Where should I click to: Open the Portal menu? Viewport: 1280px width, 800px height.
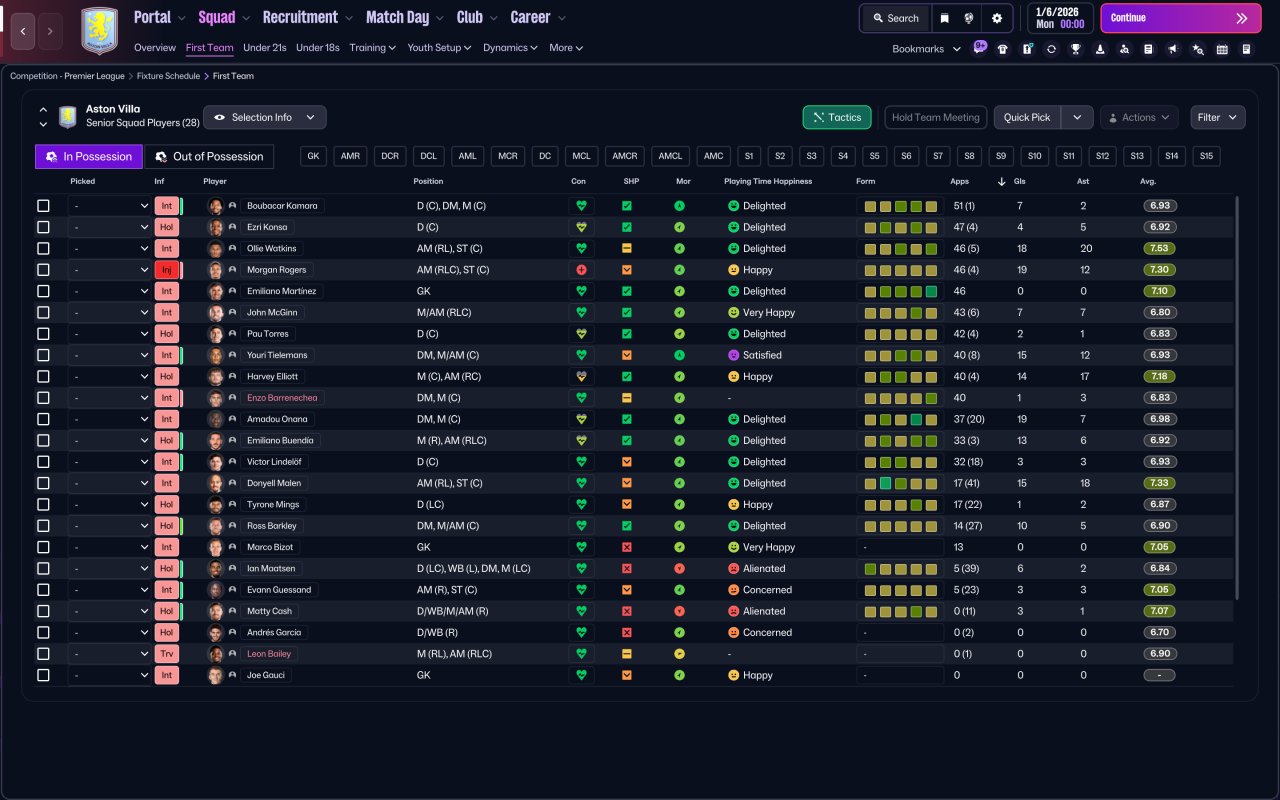click(x=160, y=17)
